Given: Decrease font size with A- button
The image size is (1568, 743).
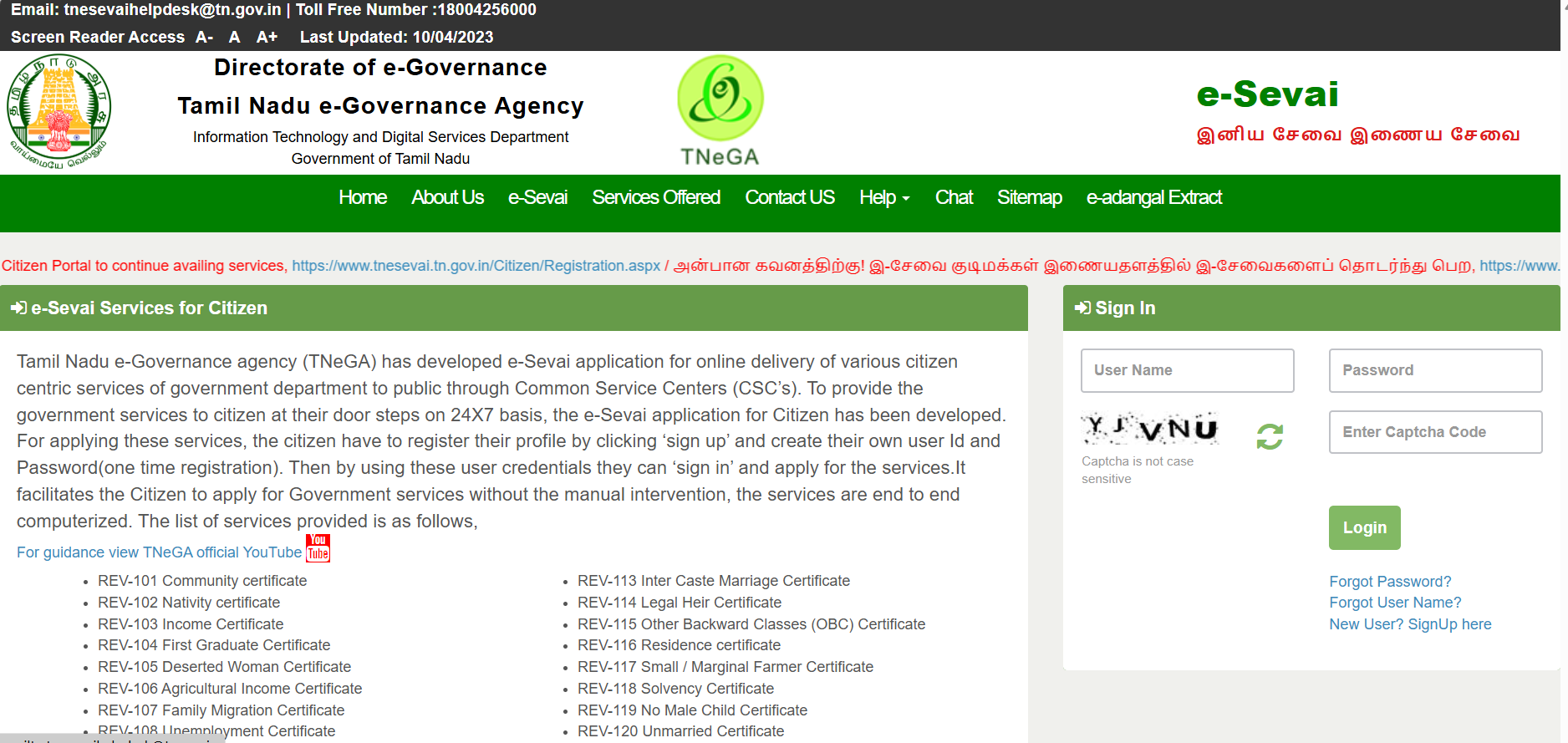Looking at the screenshot, I should point(204,37).
